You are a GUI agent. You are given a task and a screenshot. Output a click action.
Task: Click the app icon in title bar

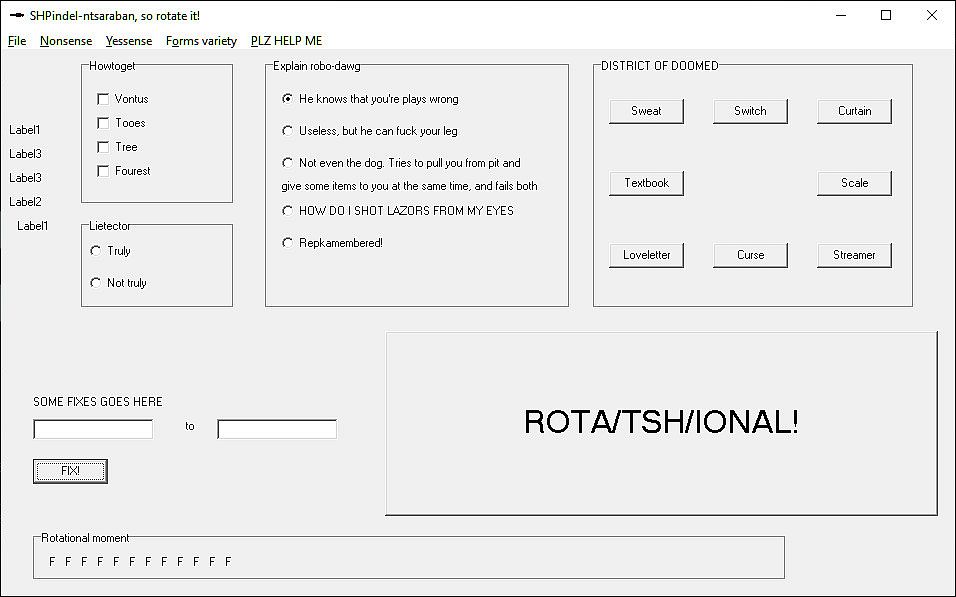(x=16, y=15)
